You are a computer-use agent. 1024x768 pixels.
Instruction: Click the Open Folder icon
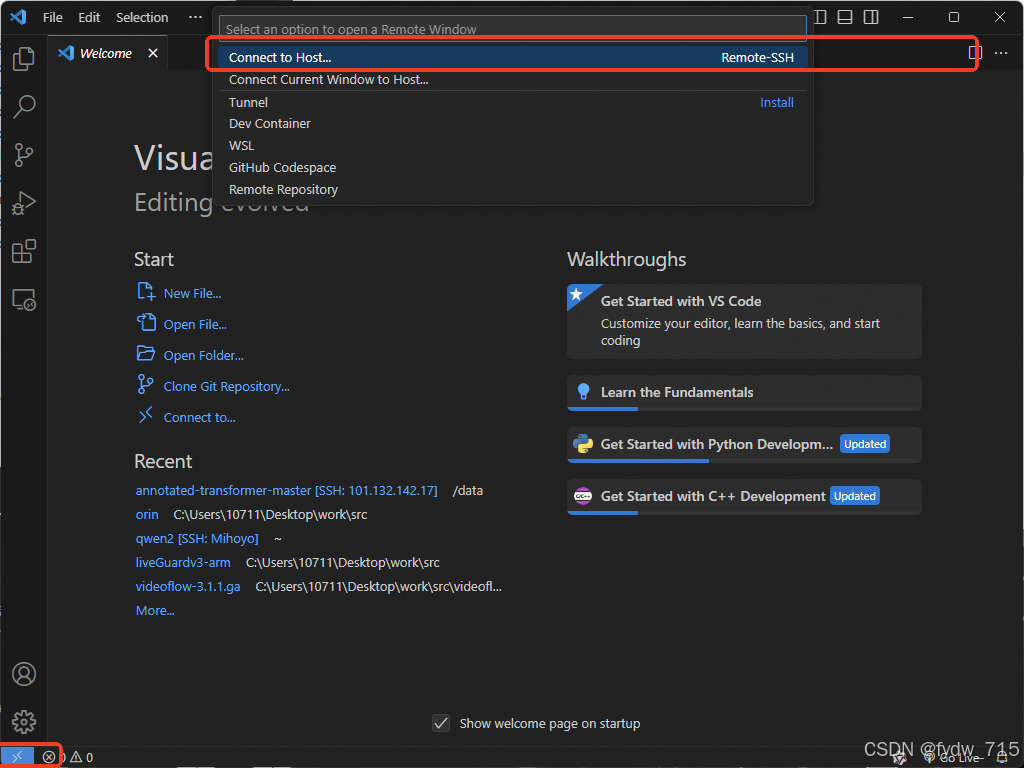(146, 354)
